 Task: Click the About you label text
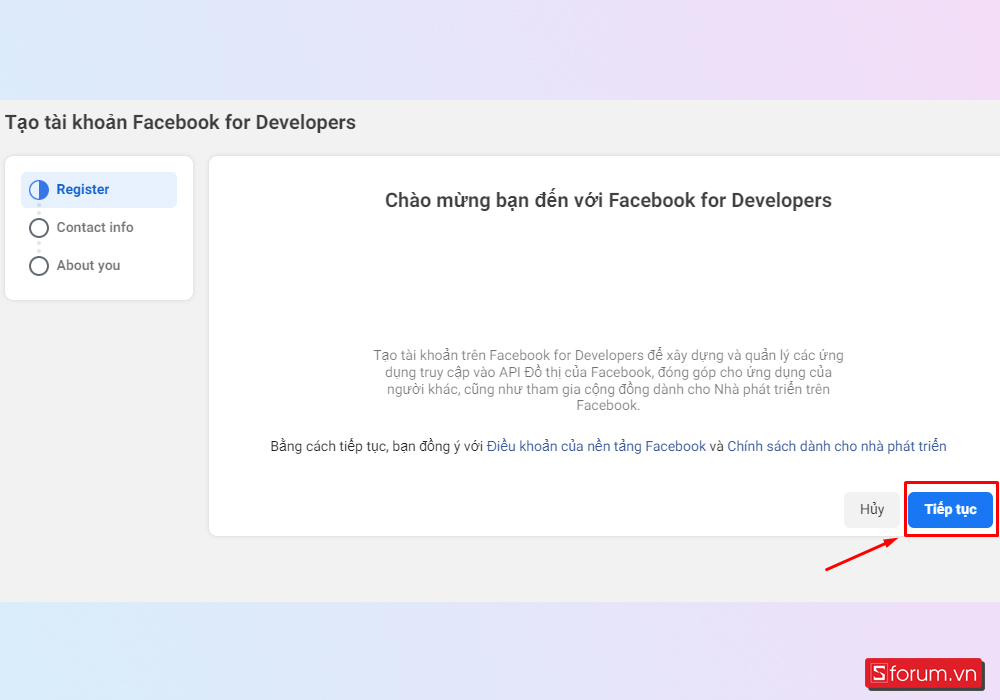click(88, 265)
